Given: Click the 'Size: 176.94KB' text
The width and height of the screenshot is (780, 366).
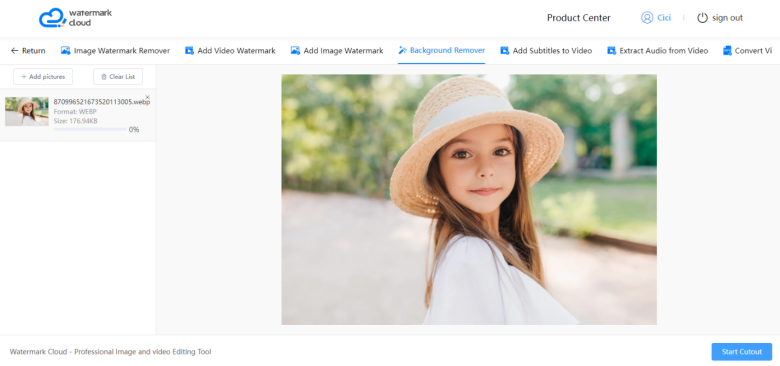Looking at the screenshot, I should point(76,121).
